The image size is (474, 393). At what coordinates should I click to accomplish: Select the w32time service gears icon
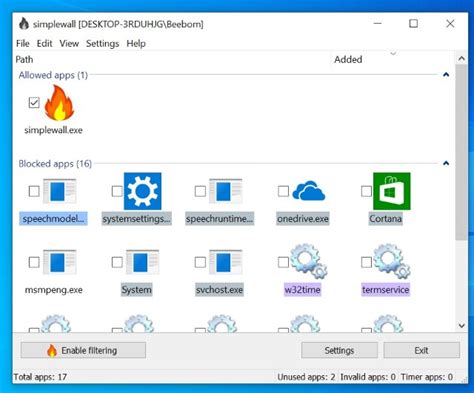(309, 261)
